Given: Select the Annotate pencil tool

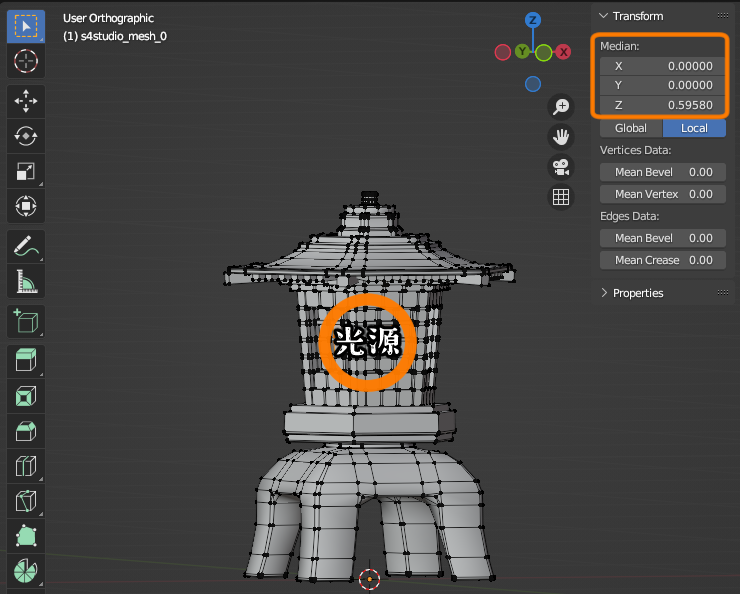Looking at the screenshot, I should [x=26, y=246].
